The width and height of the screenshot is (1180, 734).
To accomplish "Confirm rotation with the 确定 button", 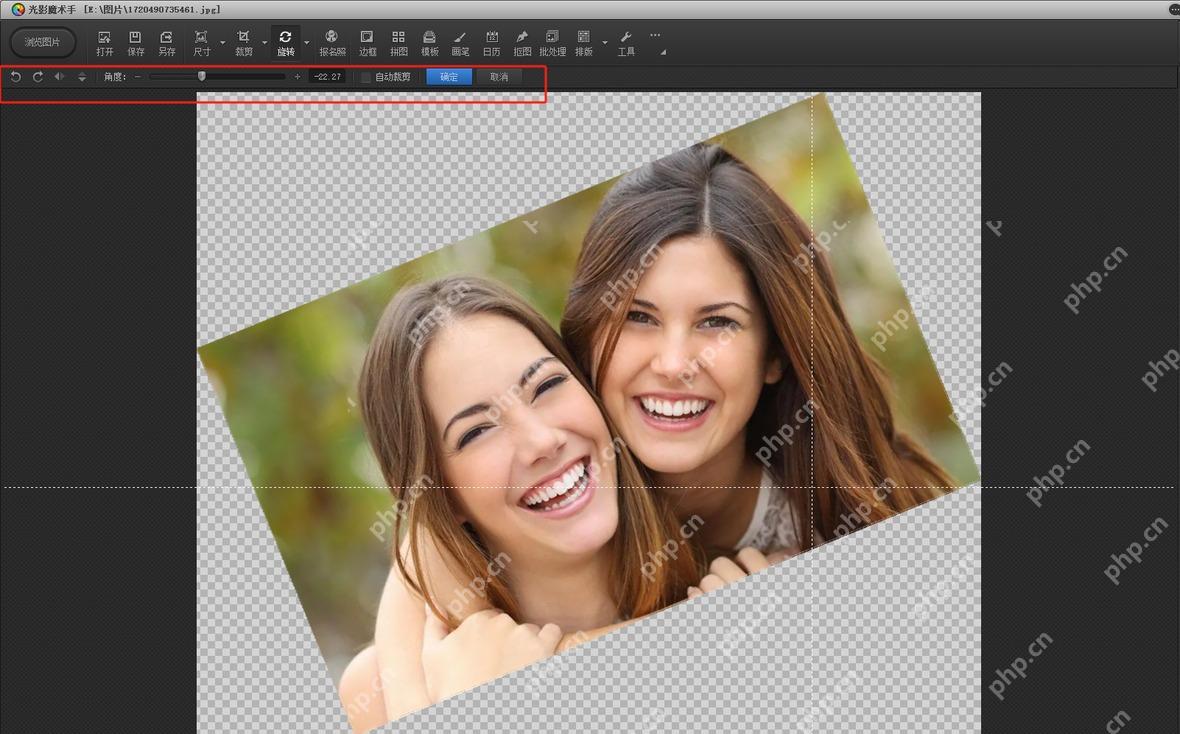I will pyautogui.click(x=449, y=77).
